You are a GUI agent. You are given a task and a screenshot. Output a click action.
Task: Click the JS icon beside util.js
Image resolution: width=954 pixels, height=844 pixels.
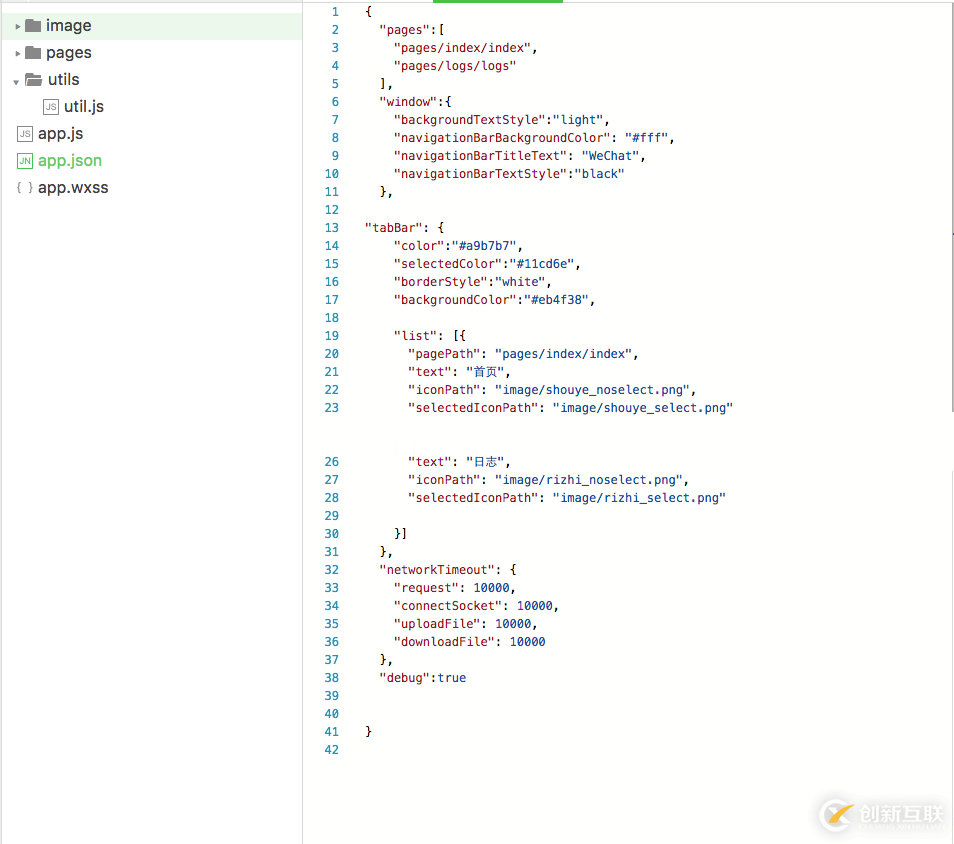(x=51, y=107)
